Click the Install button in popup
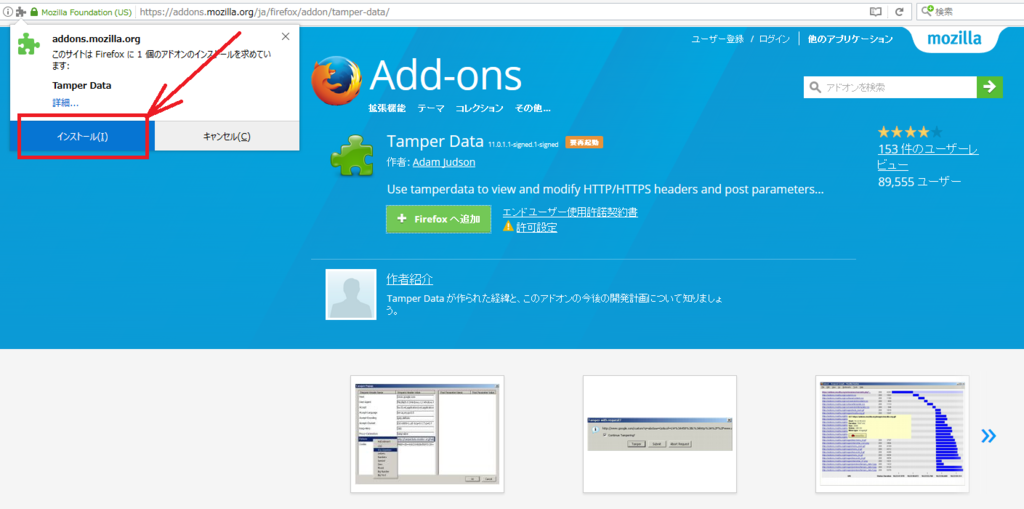The image size is (1024, 509). 82,137
